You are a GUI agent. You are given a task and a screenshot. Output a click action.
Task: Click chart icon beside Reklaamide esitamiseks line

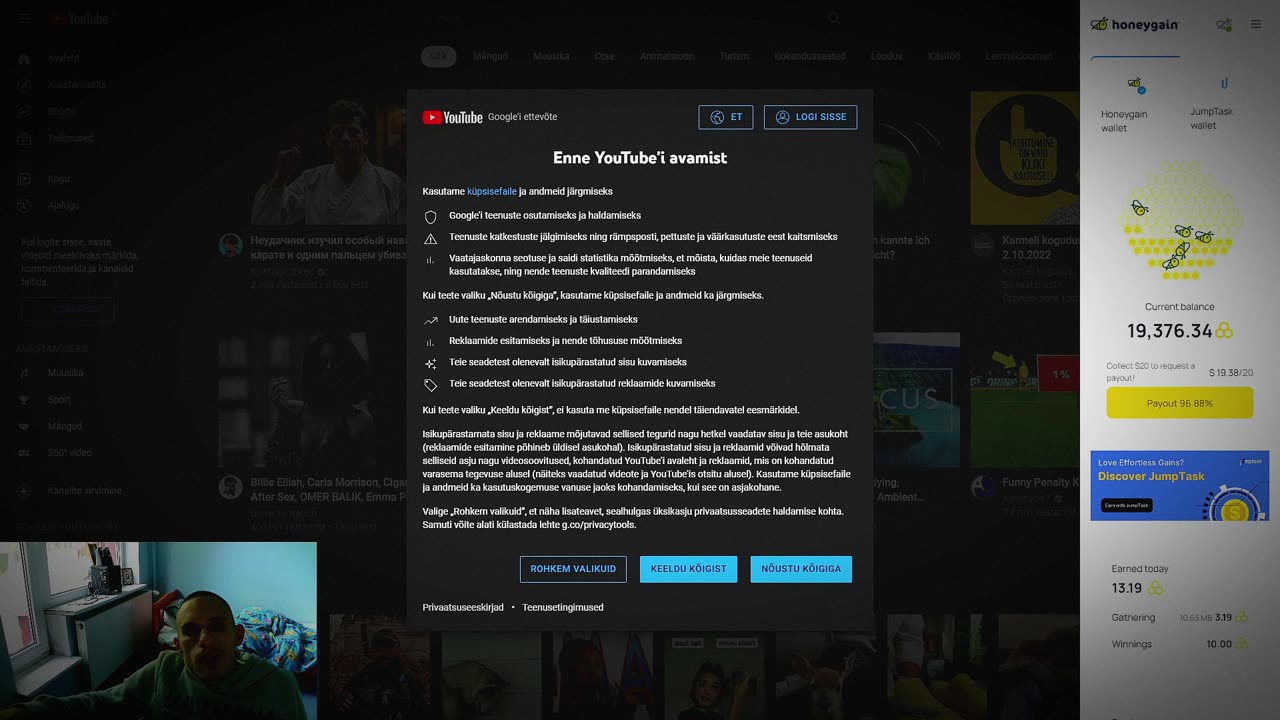click(431, 342)
